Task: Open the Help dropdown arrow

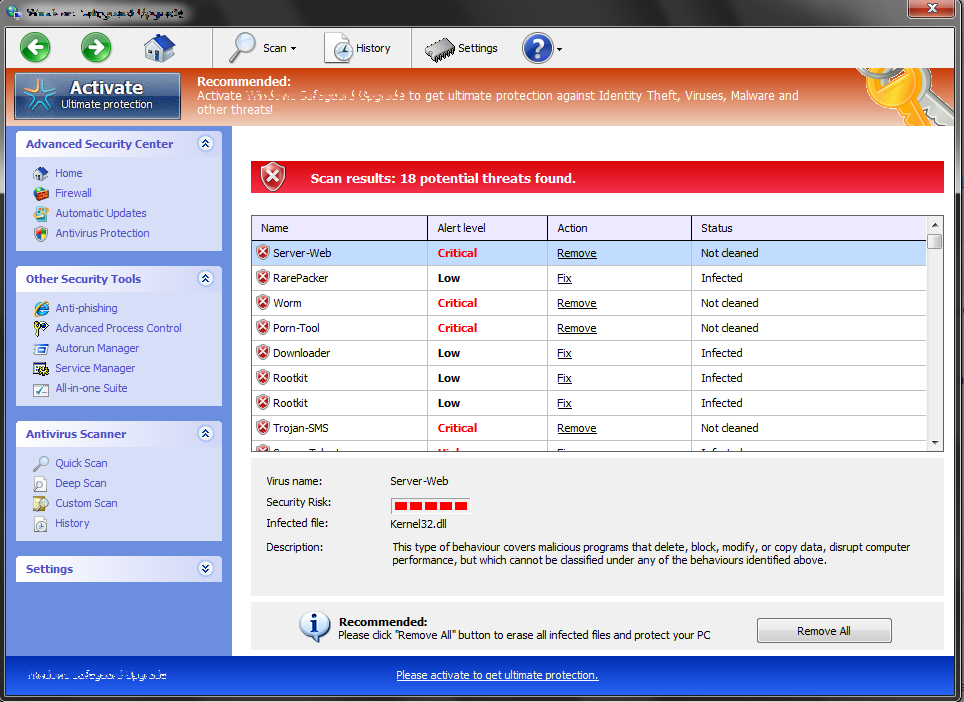Action: 559,49
